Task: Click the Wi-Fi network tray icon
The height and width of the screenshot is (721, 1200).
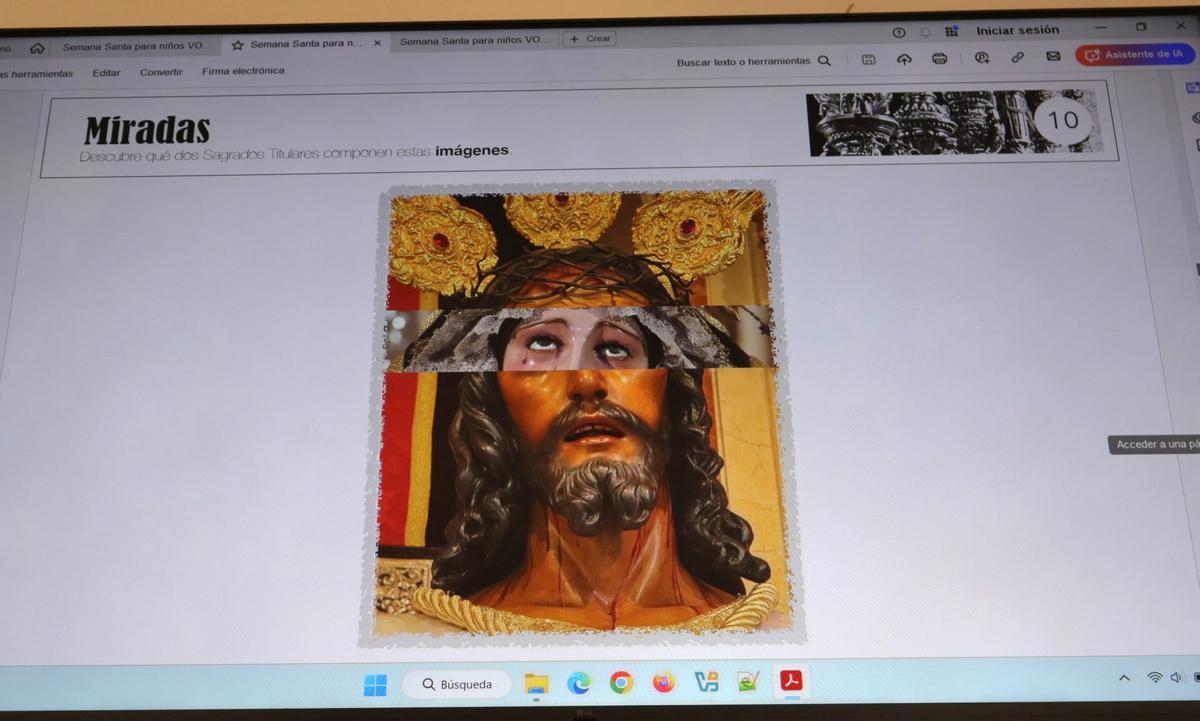Action: point(1154,678)
